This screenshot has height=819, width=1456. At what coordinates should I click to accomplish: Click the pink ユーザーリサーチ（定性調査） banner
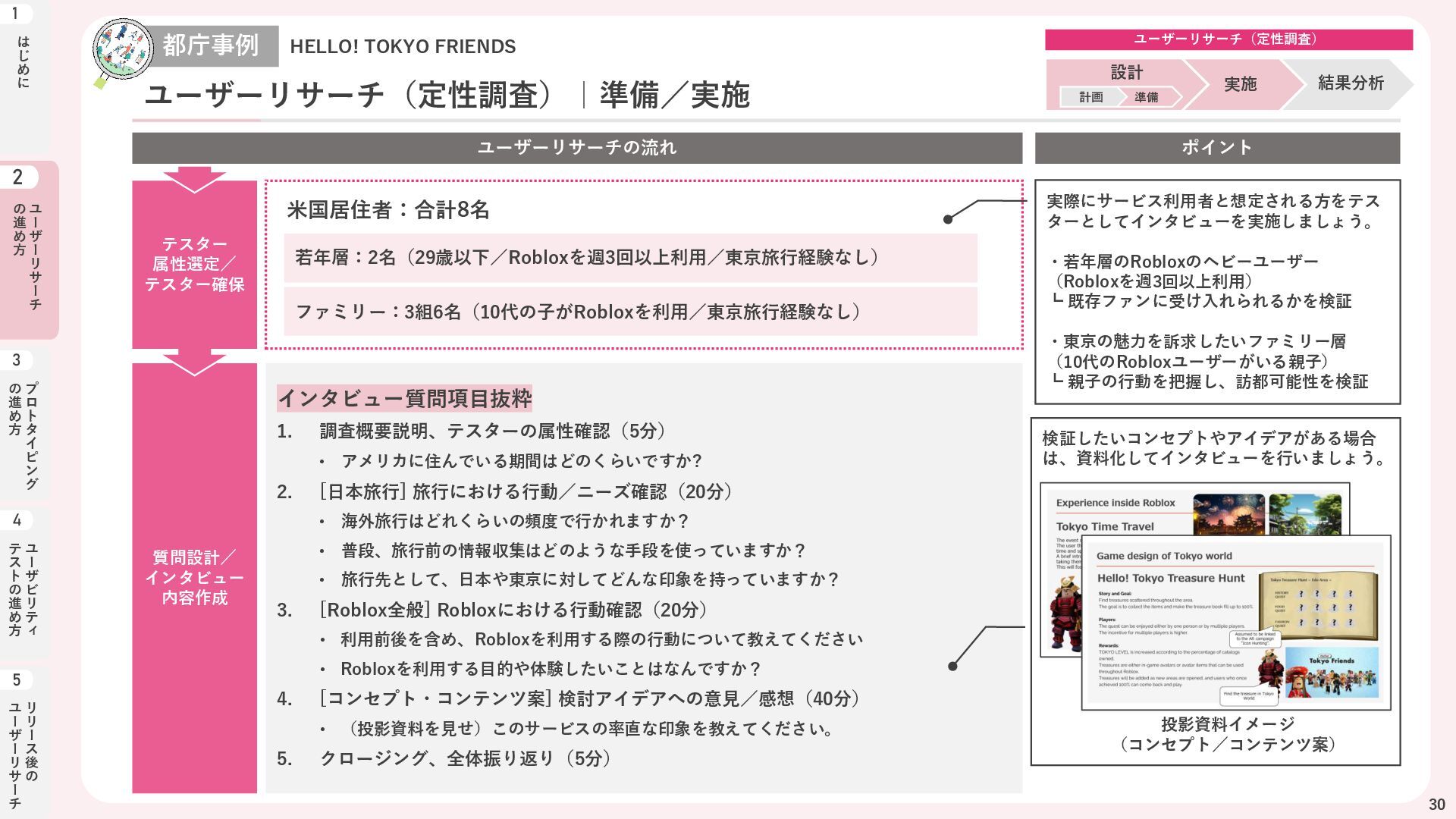(x=1228, y=39)
